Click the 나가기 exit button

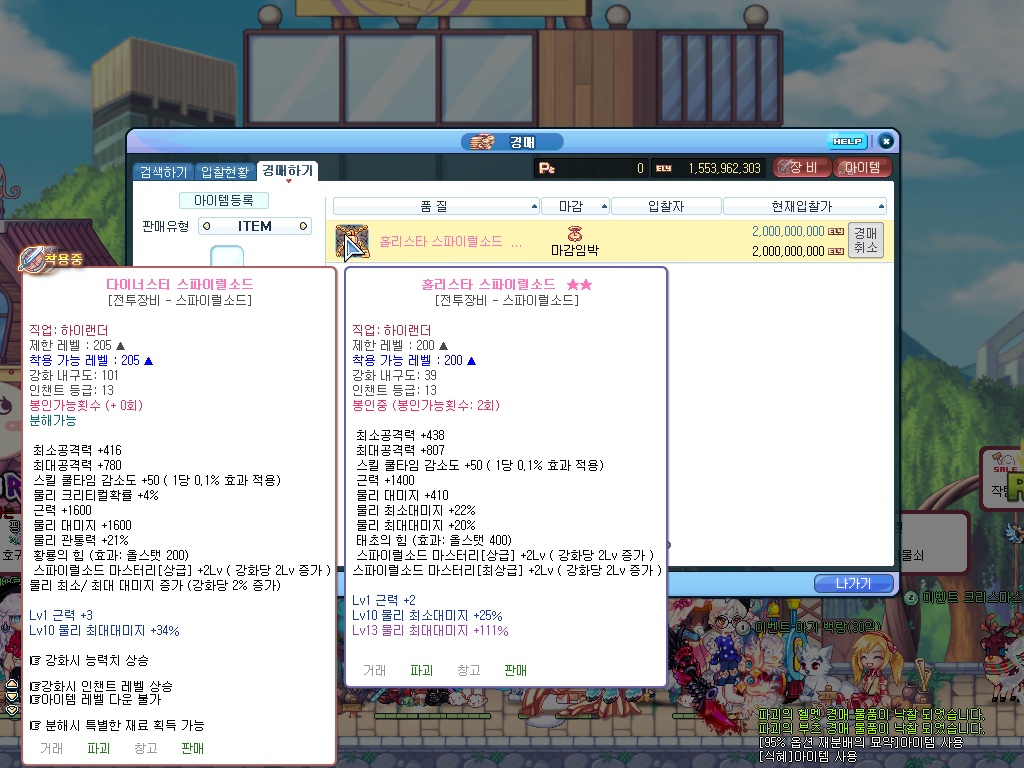pyautogui.click(x=852, y=583)
